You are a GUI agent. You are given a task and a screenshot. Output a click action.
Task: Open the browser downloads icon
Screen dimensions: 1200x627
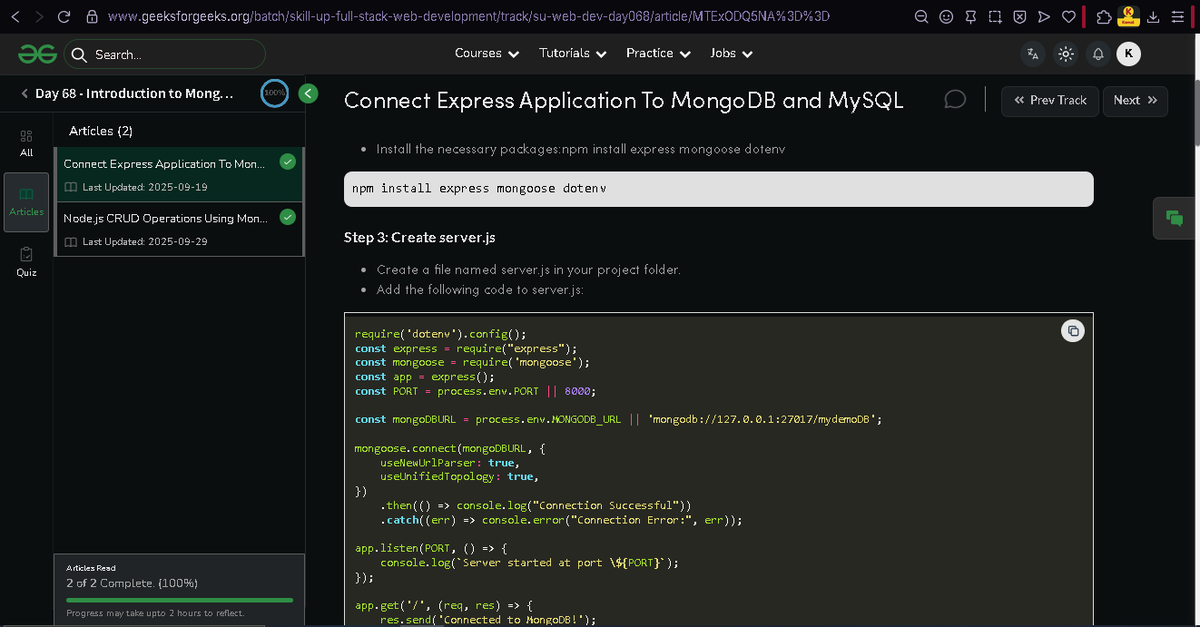[x=1153, y=17]
